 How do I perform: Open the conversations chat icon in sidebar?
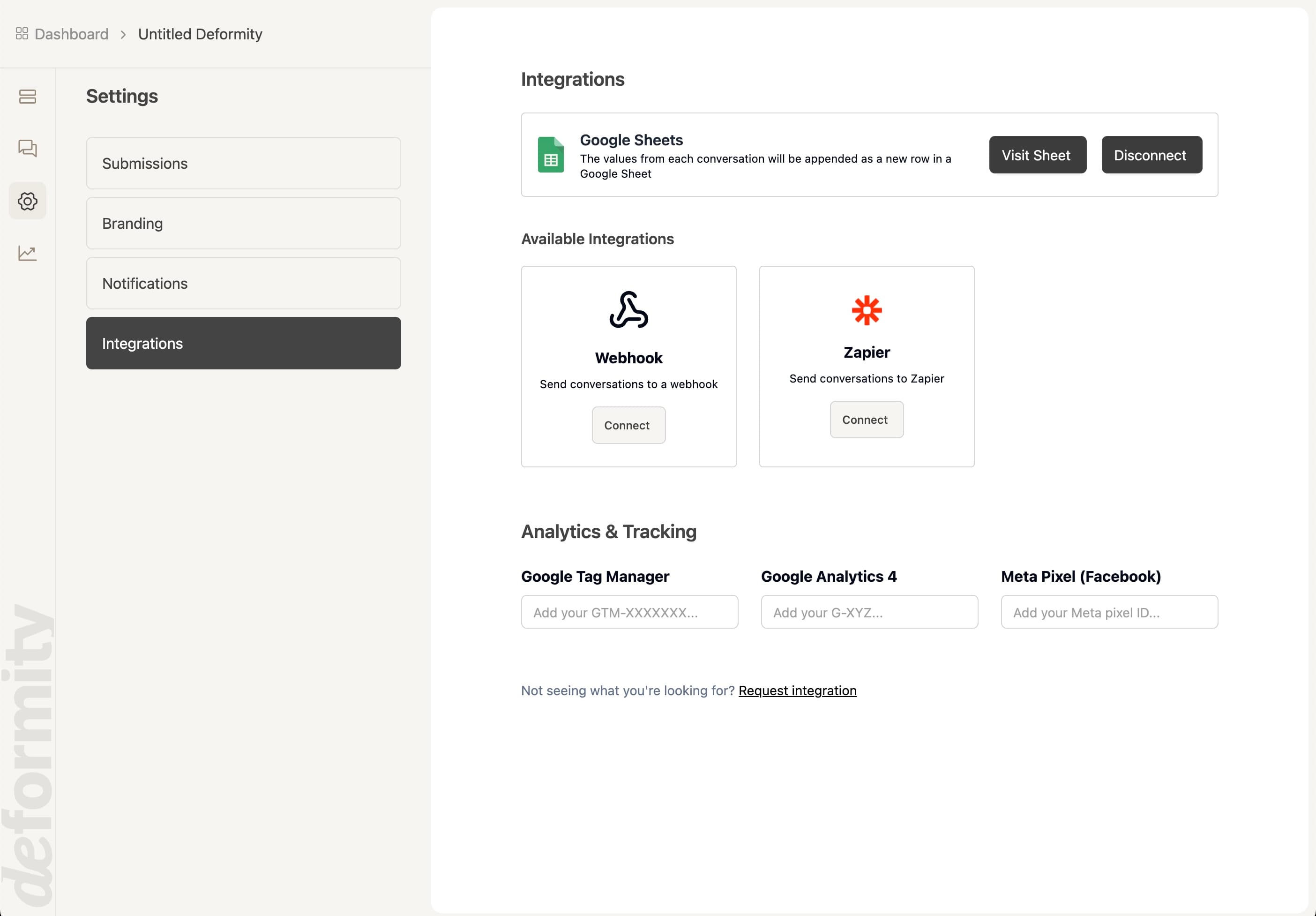(27, 149)
